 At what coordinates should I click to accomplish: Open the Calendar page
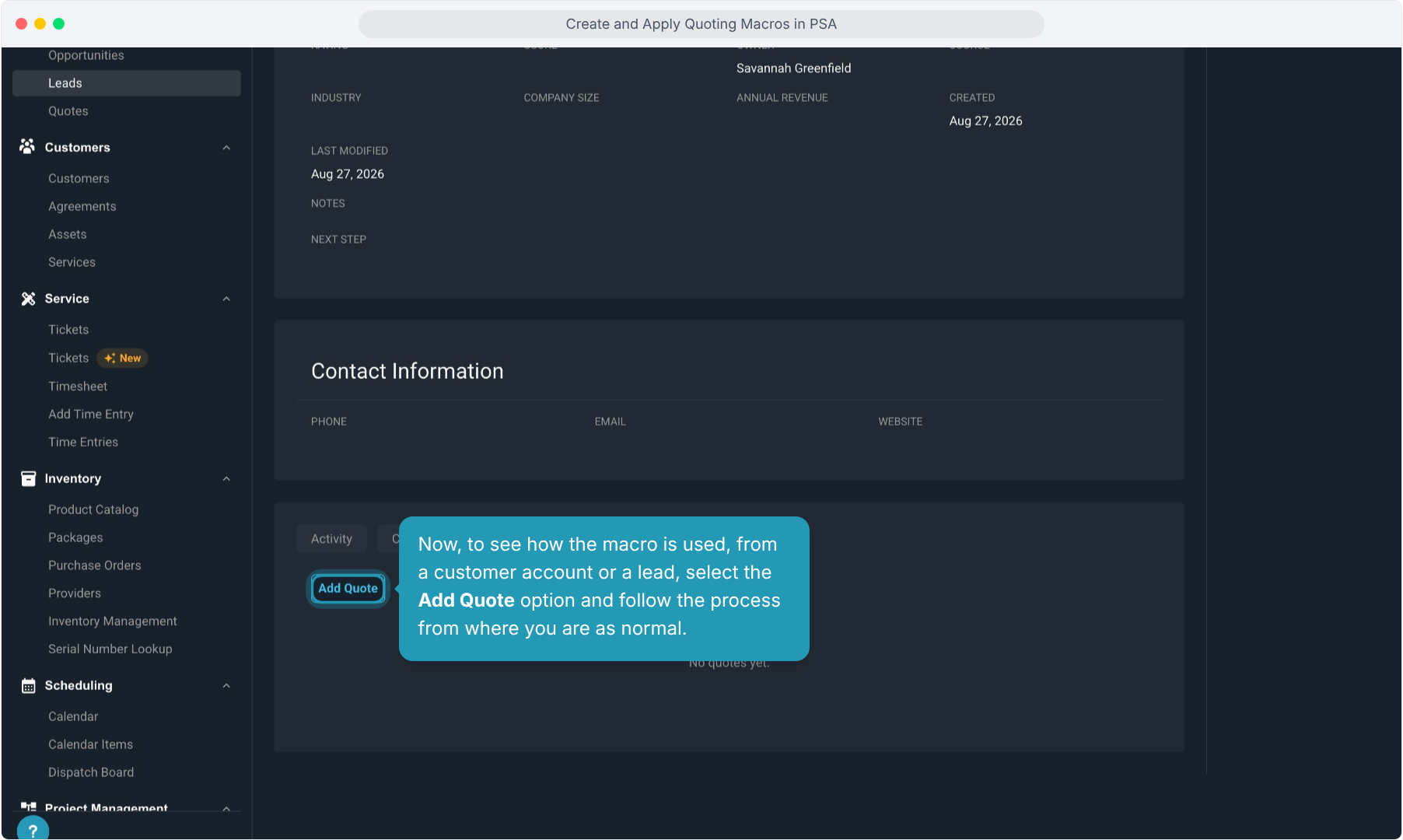tap(73, 716)
